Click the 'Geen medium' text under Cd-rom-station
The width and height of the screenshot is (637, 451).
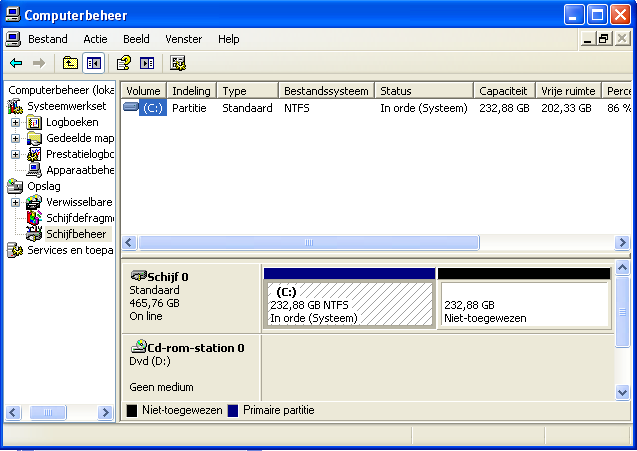161,387
